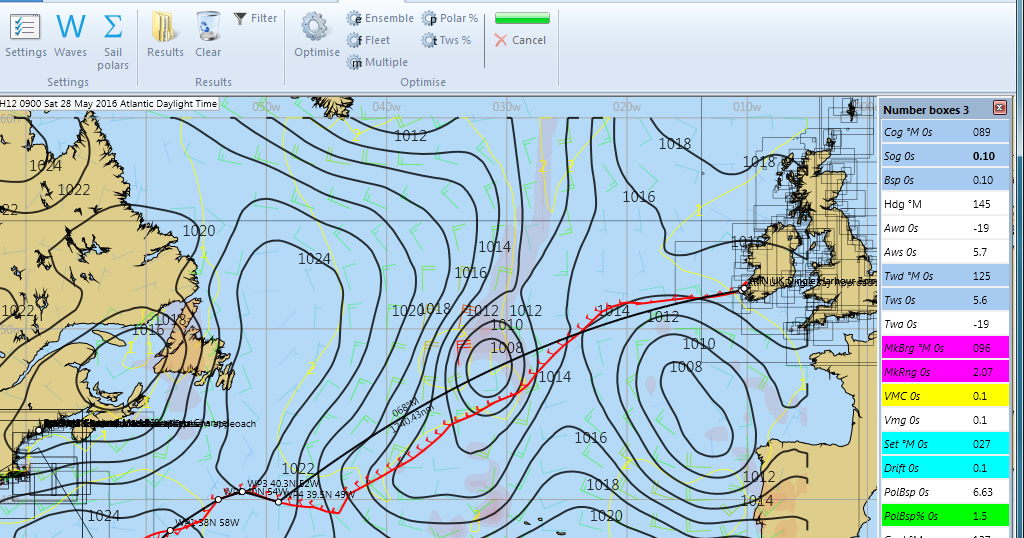Select the PolBsp 0s number box
Image resolution: width=1024 pixels, height=538 pixels.
click(944, 492)
